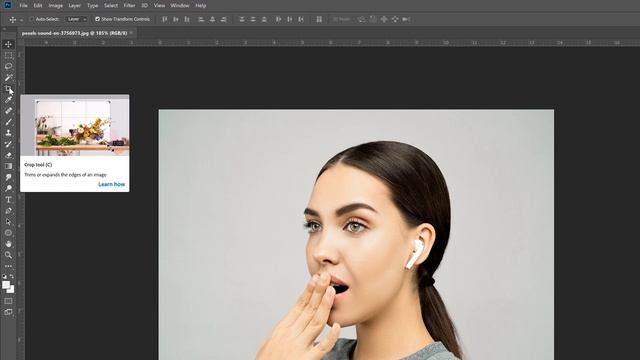Select the Crop tool
The height and width of the screenshot is (360, 640).
pyautogui.click(x=8, y=89)
